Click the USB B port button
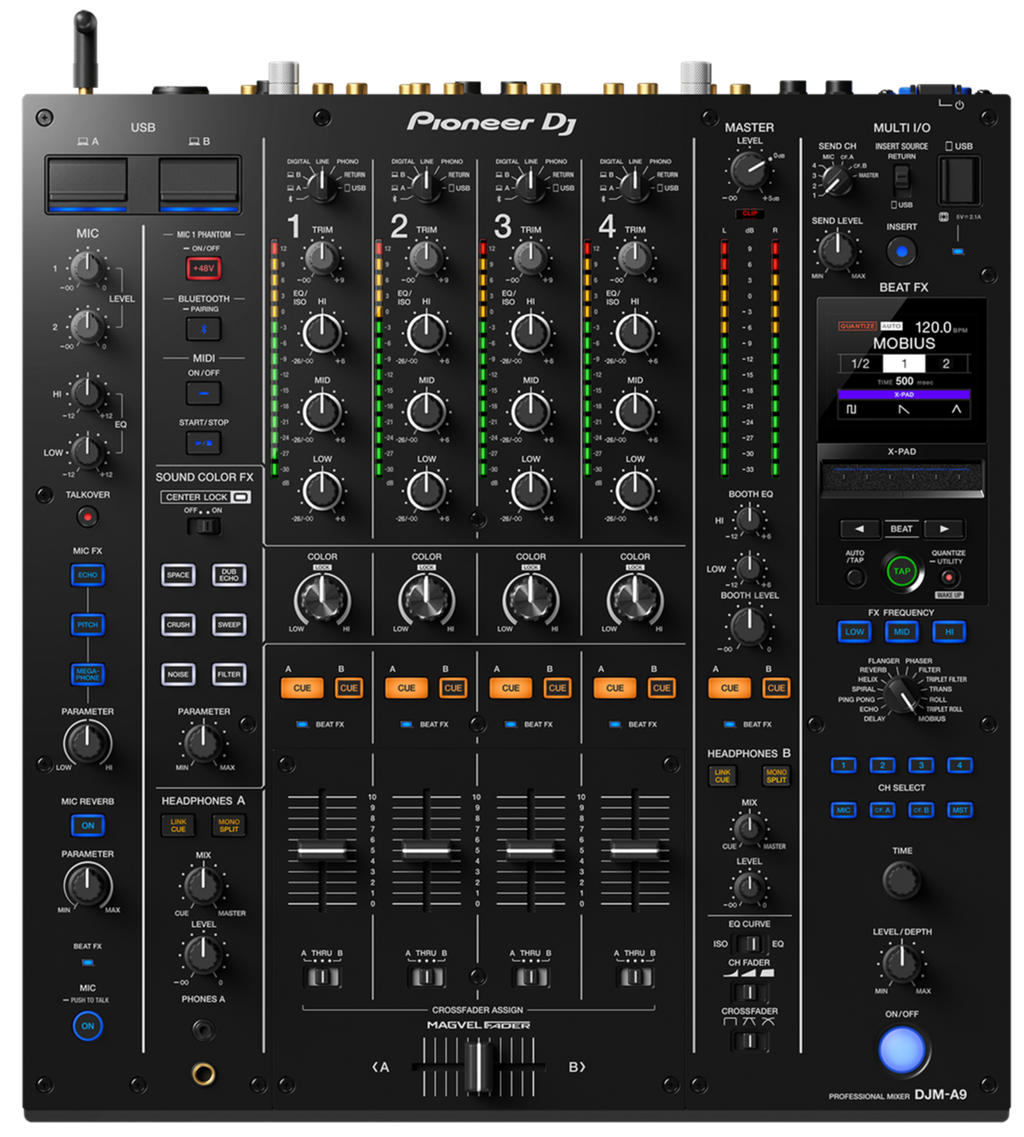The width and height of the screenshot is (1024, 1137). pos(199,186)
